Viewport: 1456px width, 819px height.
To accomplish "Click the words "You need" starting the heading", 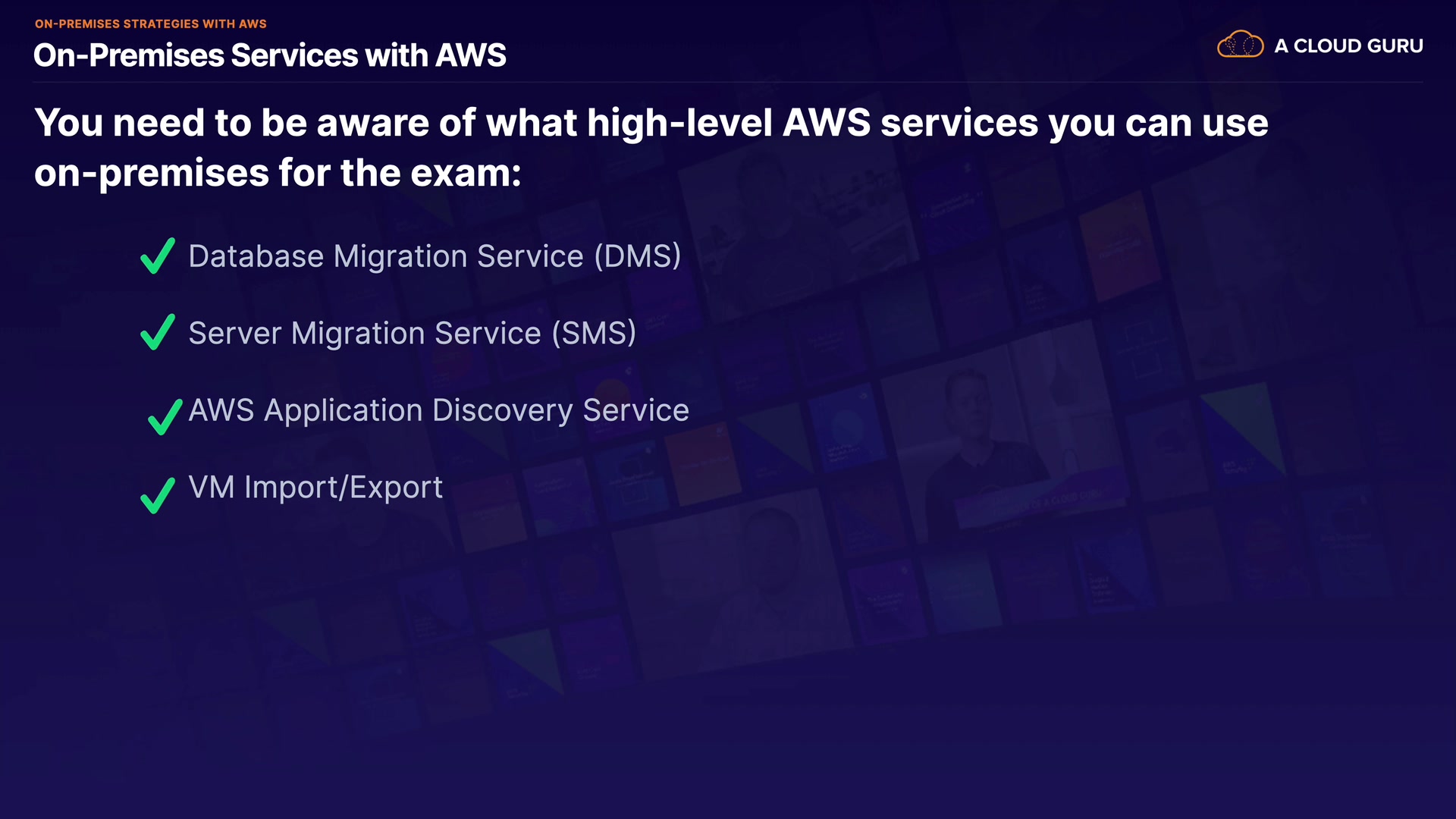I will (x=119, y=123).
